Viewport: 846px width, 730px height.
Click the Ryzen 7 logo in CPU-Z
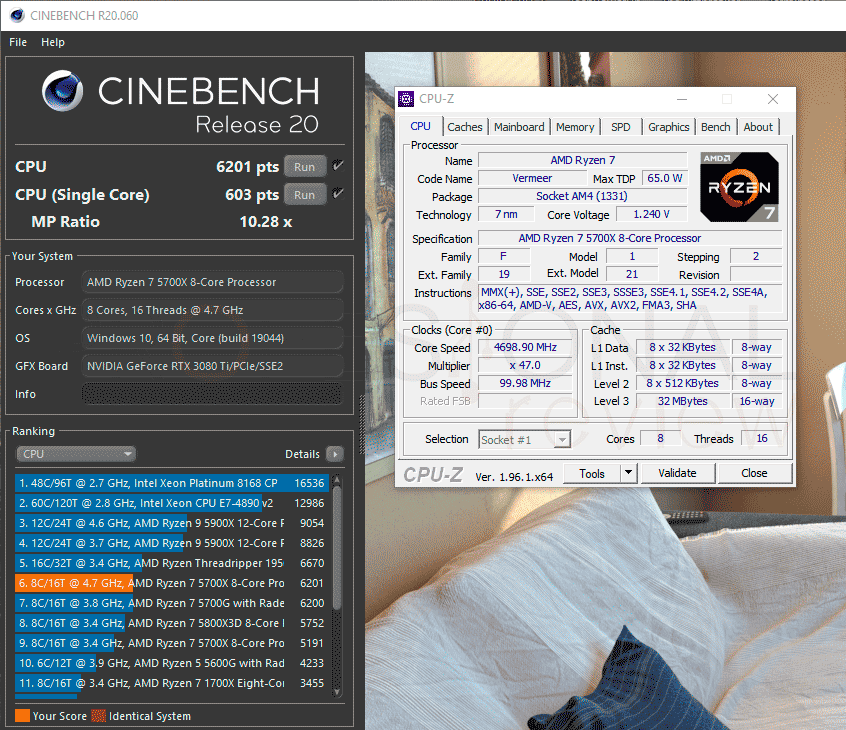[739, 187]
